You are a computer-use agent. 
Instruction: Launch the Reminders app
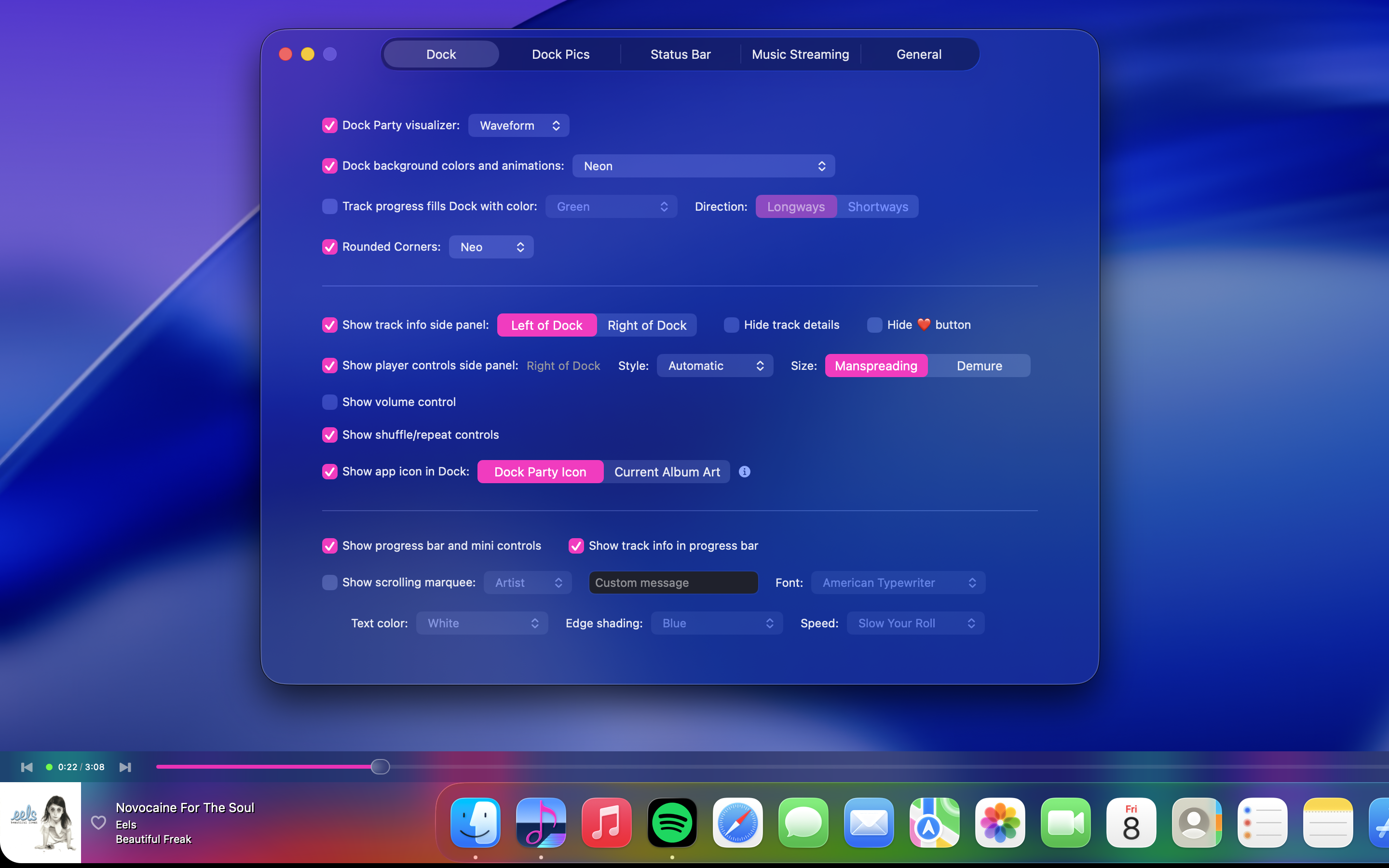pyautogui.click(x=1262, y=823)
